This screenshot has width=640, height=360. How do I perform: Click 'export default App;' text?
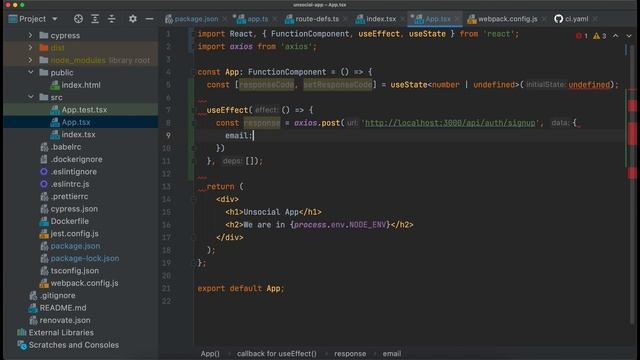(x=241, y=289)
